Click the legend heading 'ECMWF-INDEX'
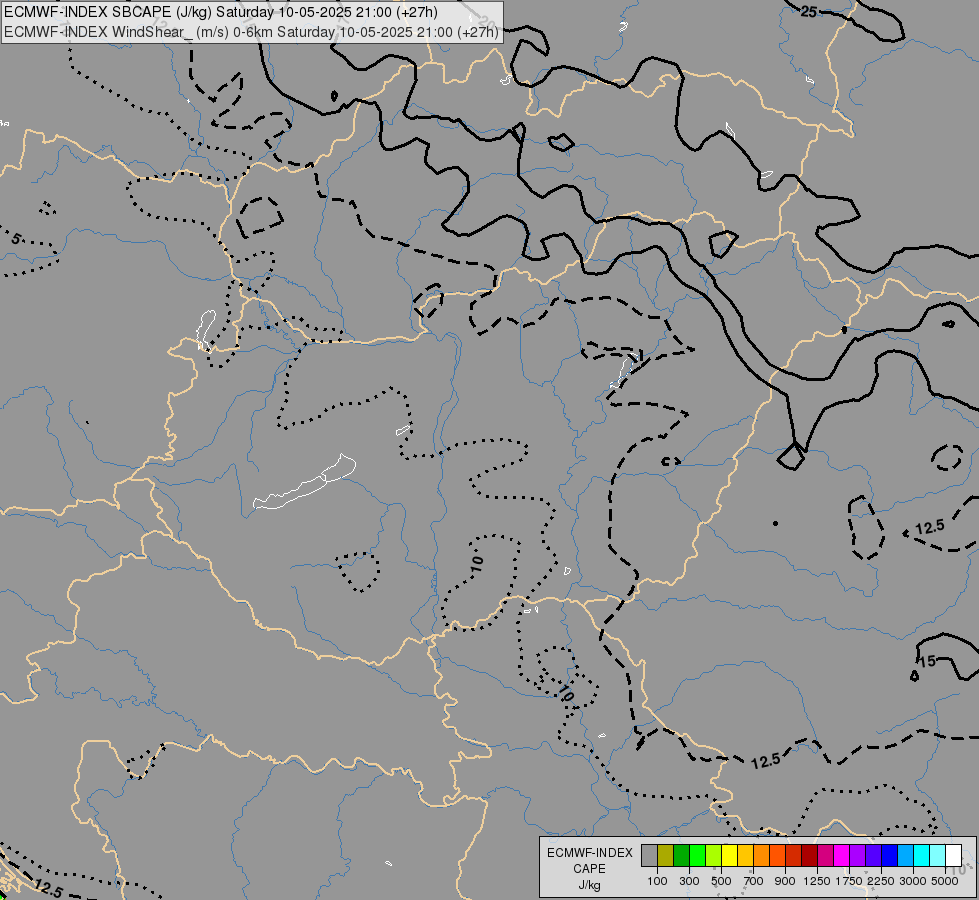 pos(589,853)
